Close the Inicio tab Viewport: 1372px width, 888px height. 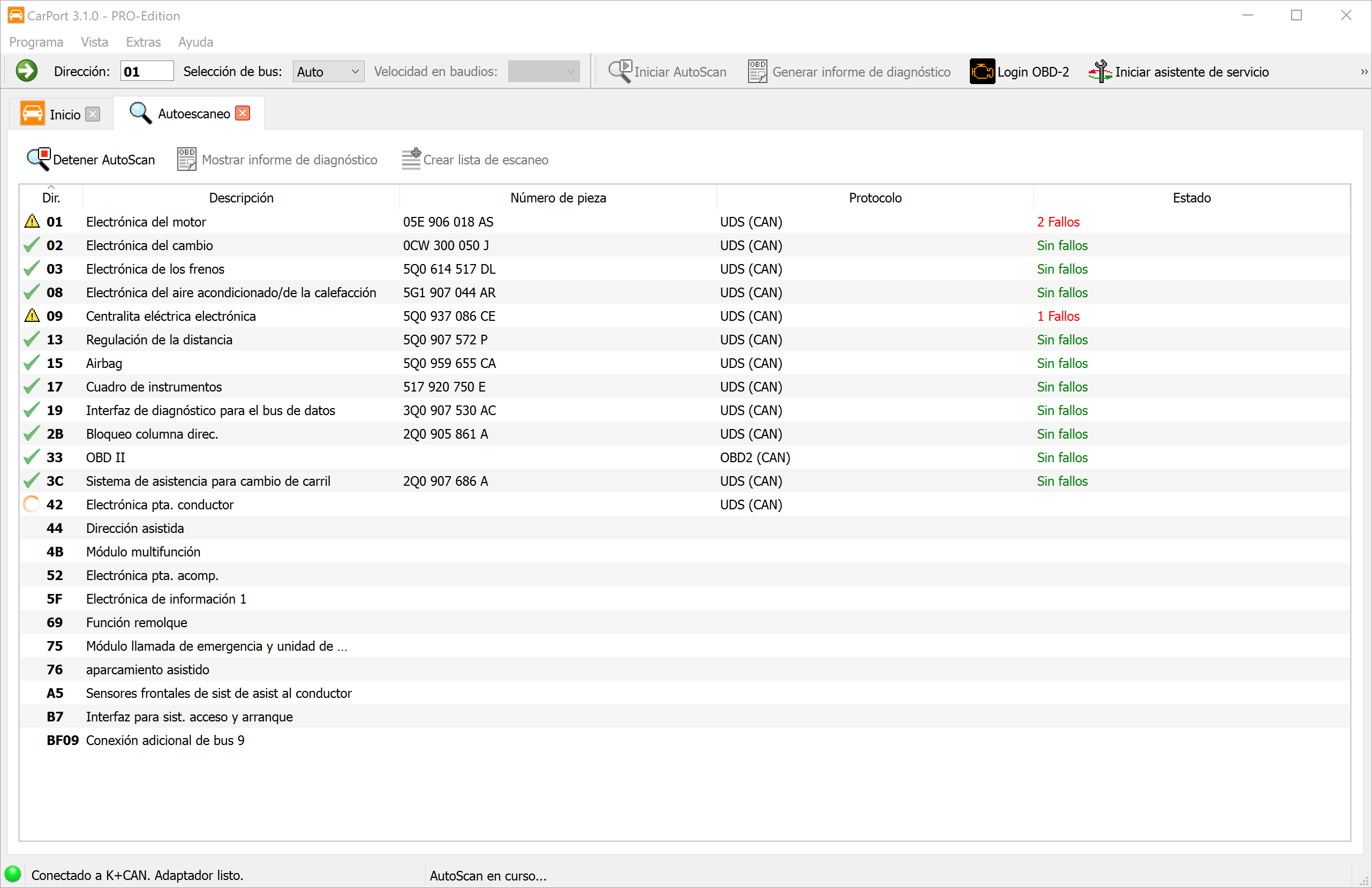coord(93,114)
